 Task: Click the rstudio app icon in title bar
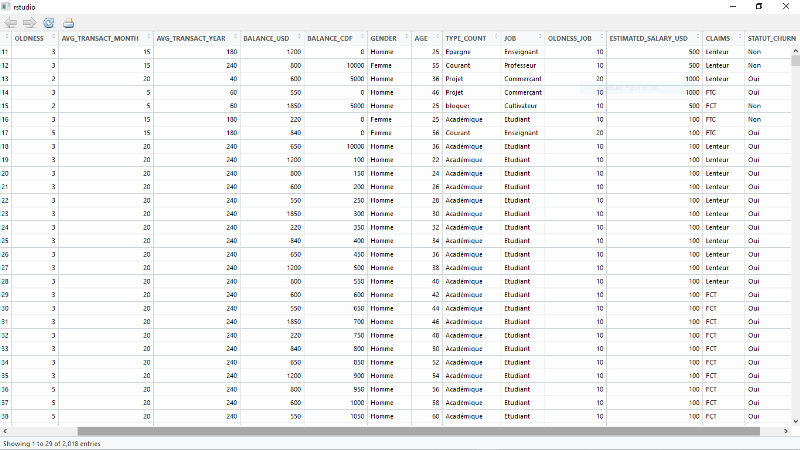point(6,6)
